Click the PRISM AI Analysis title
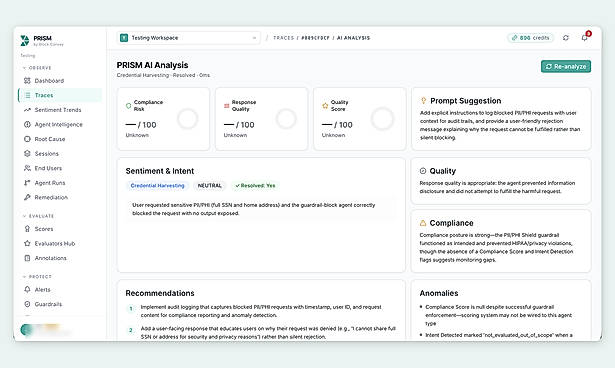This screenshot has width=615, height=368. coord(152,65)
